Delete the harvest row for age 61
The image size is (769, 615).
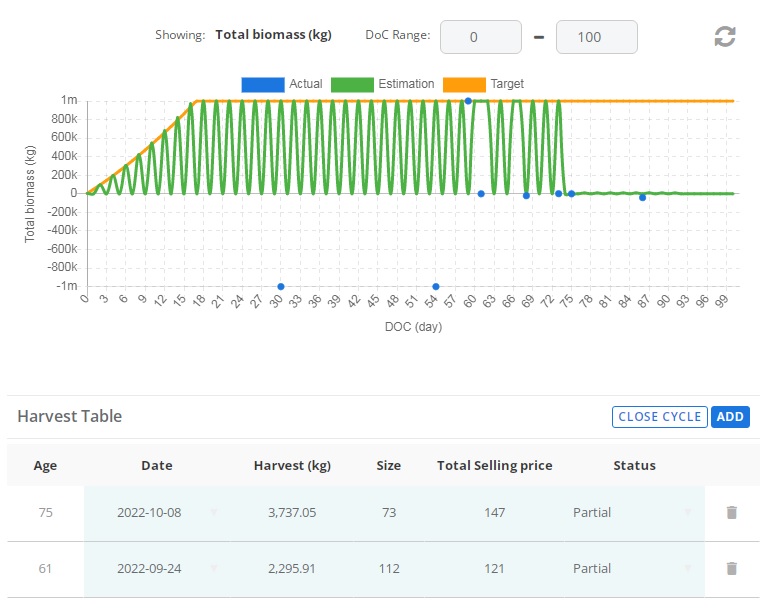pos(731,568)
